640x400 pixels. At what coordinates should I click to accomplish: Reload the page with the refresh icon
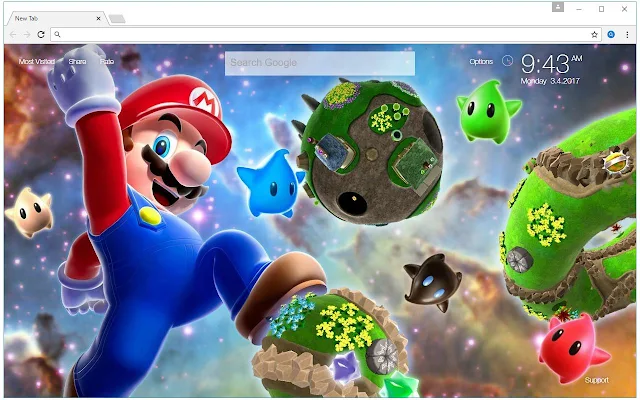[41, 35]
